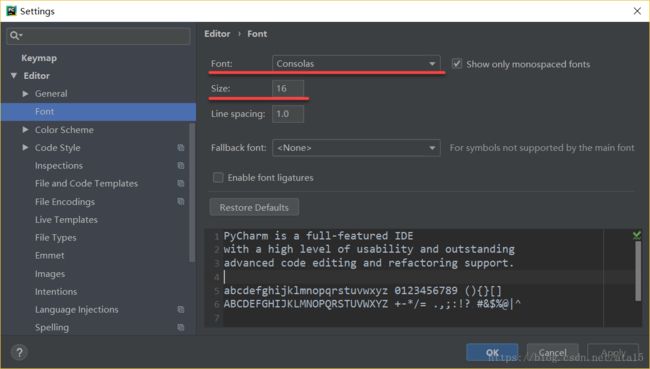Expand the Code Style tree node

[25, 148]
